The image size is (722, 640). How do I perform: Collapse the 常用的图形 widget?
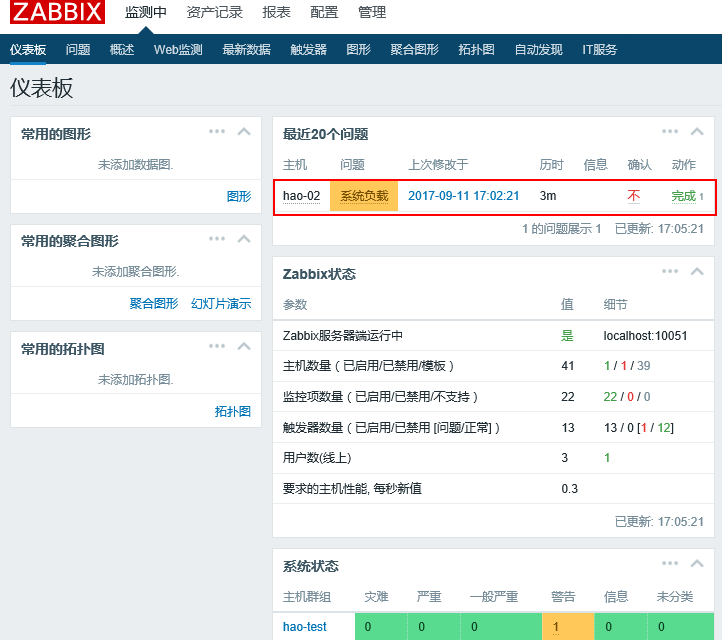(x=244, y=132)
